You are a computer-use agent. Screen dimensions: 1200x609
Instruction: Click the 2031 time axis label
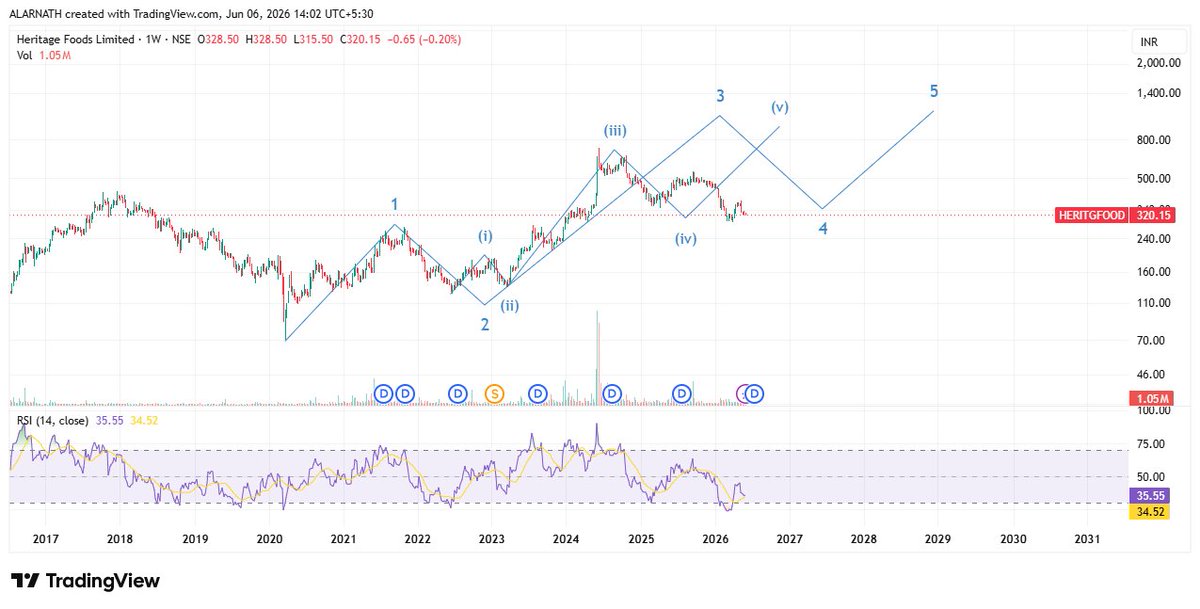1087,539
